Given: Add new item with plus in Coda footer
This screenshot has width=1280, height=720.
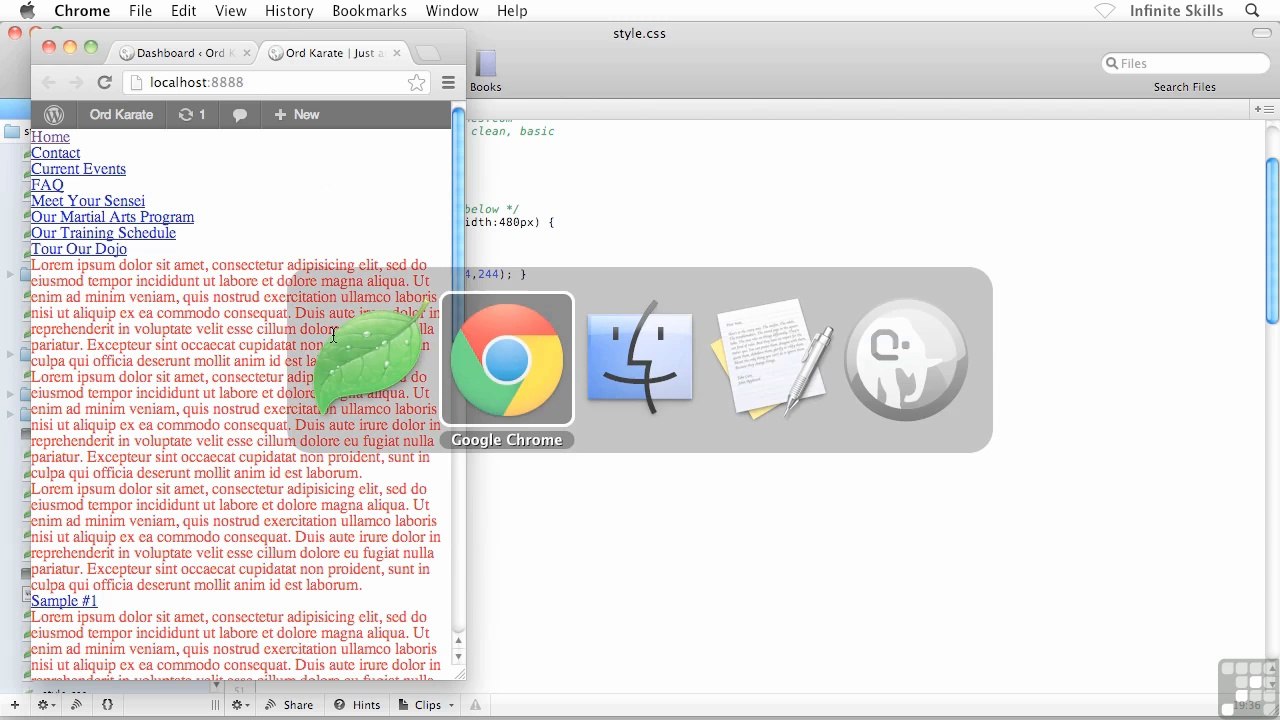Looking at the screenshot, I should point(14,705).
